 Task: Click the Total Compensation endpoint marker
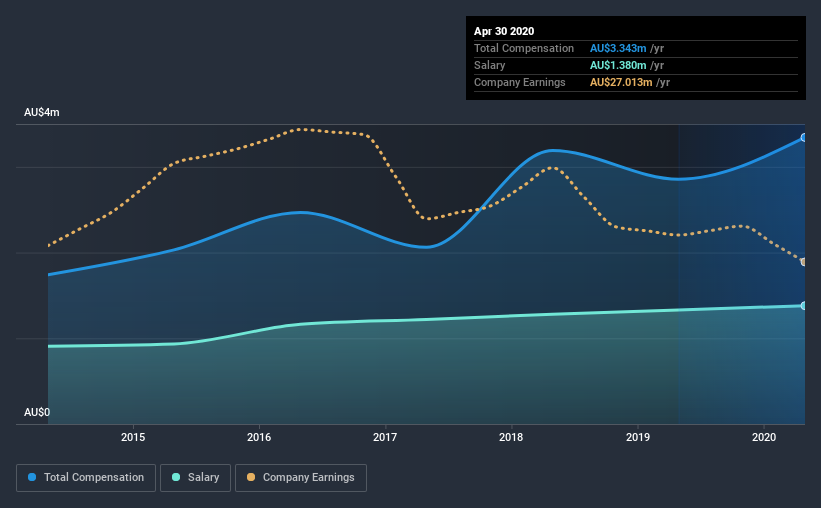coord(804,138)
